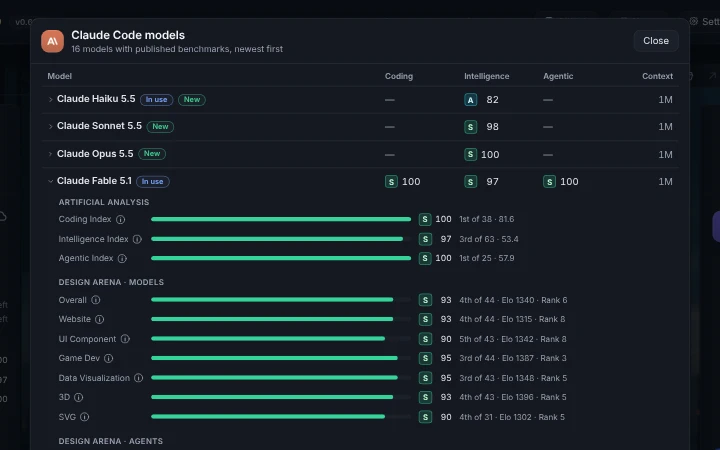The height and width of the screenshot is (450, 720).
Task: Click the Model column header
Action: [60, 76]
